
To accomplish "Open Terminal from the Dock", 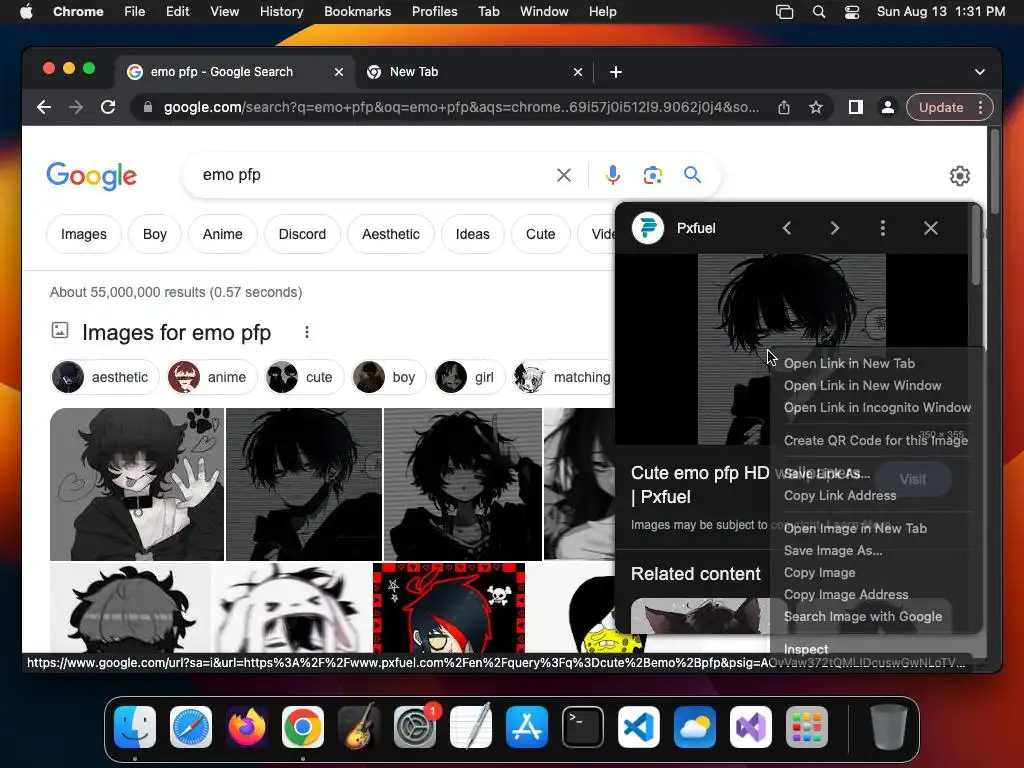I will (x=583, y=727).
